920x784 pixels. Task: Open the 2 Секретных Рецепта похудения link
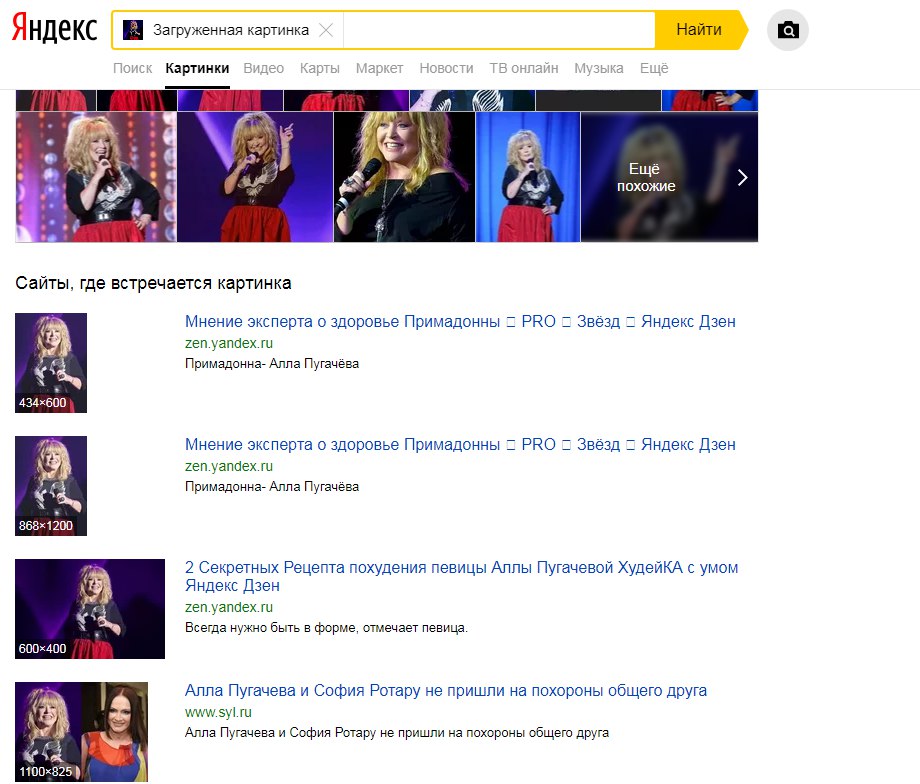pos(461,576)
